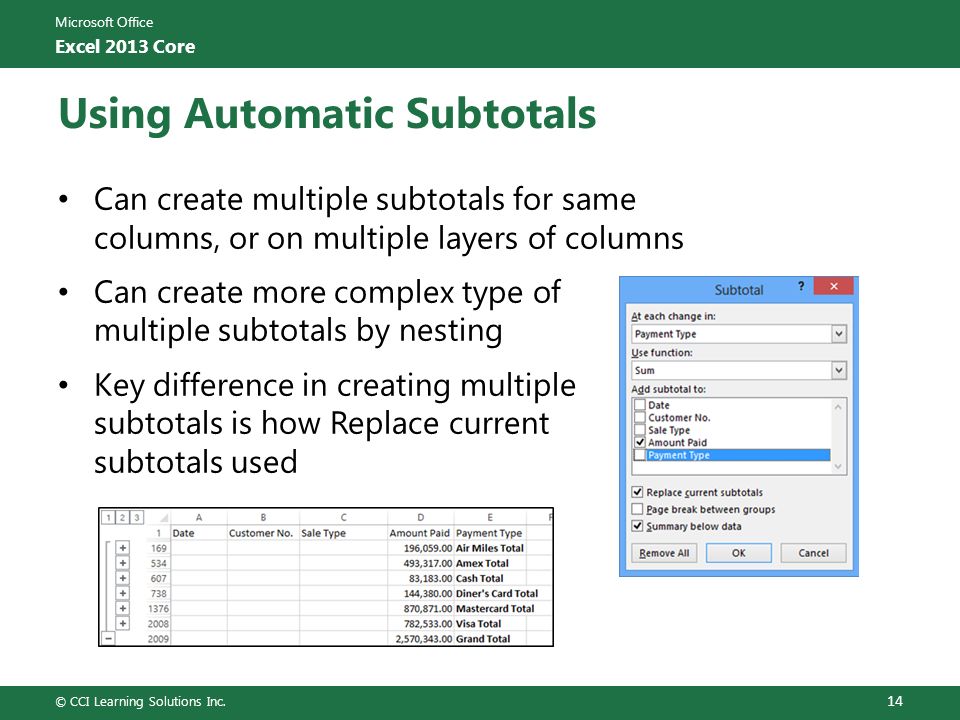Check the Date checkbox in subtotal list
The width and height of the screenshot is (960, 720).
pos(640,405)
